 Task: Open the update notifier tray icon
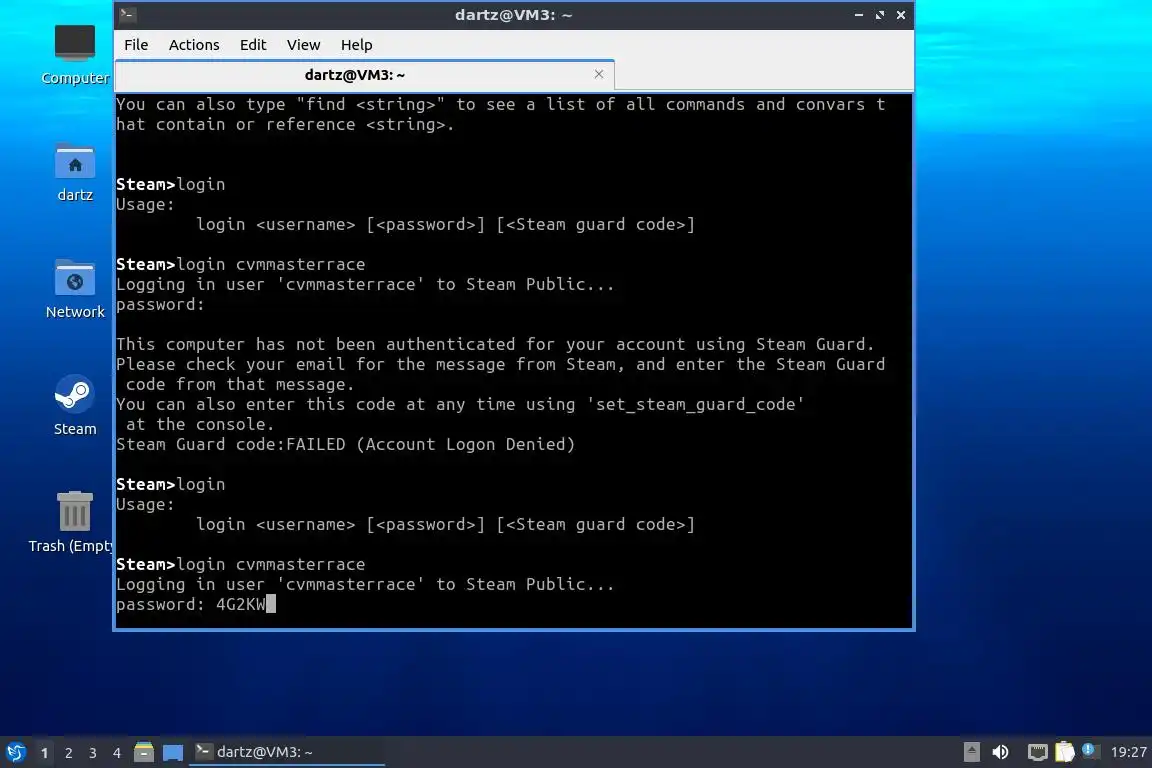coord(1089,750)
